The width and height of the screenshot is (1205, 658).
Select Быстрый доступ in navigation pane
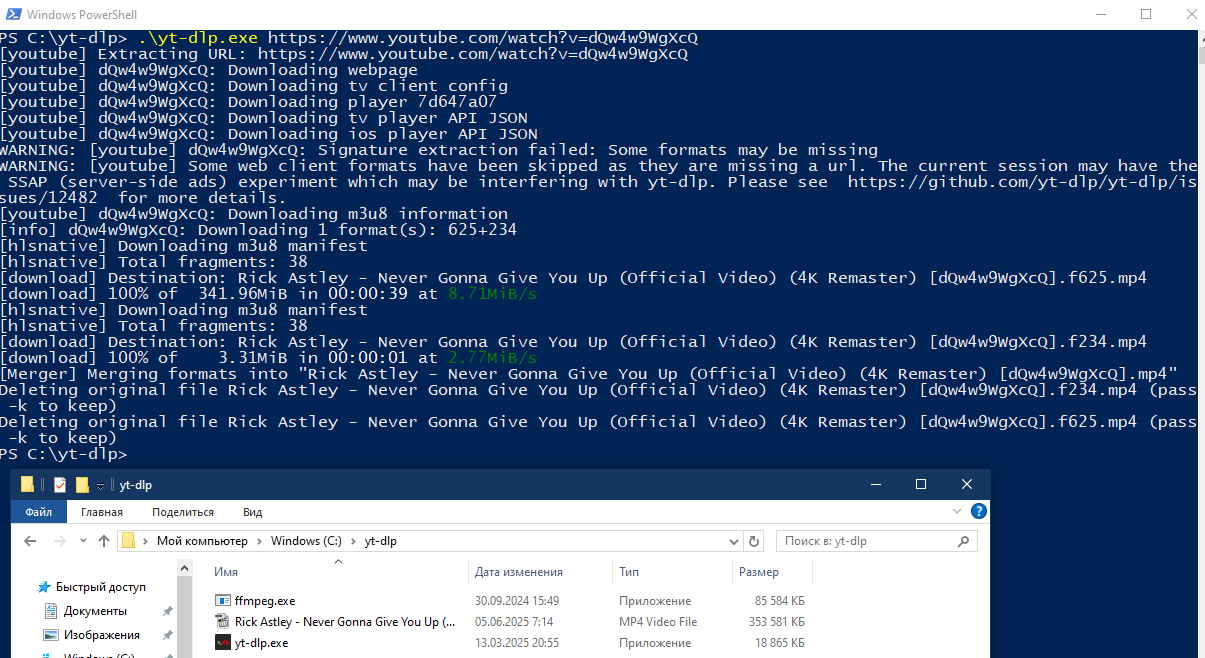tap(101, 587)
